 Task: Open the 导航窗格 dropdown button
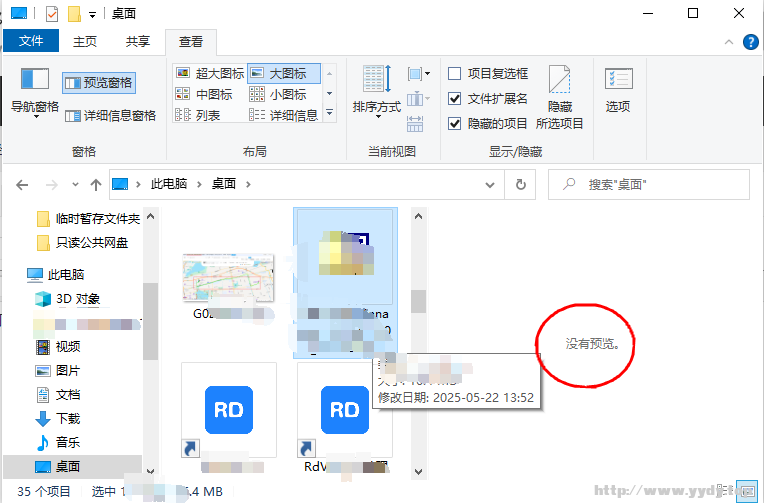(x=35, y=93)
